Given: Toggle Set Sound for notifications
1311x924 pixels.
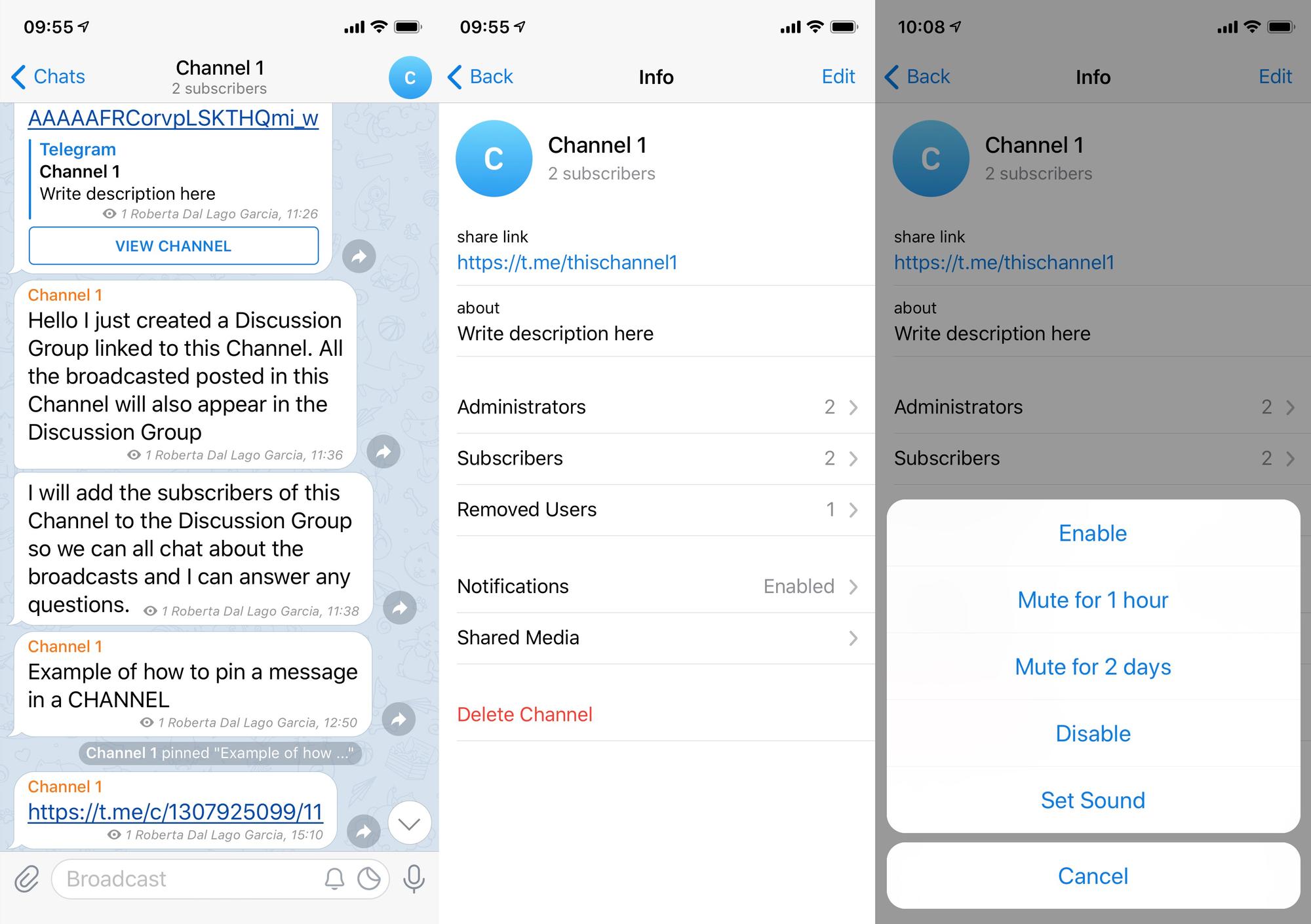Looking at the screenshot, I should coord(1093,800).
